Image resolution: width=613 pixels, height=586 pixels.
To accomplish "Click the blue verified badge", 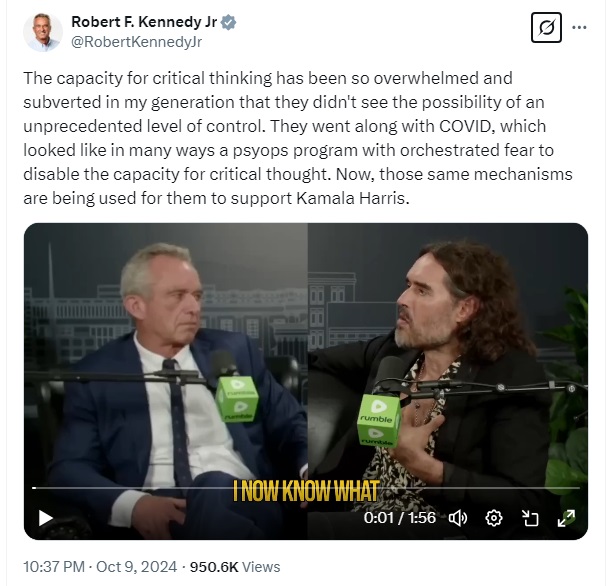I will (228, 22).
